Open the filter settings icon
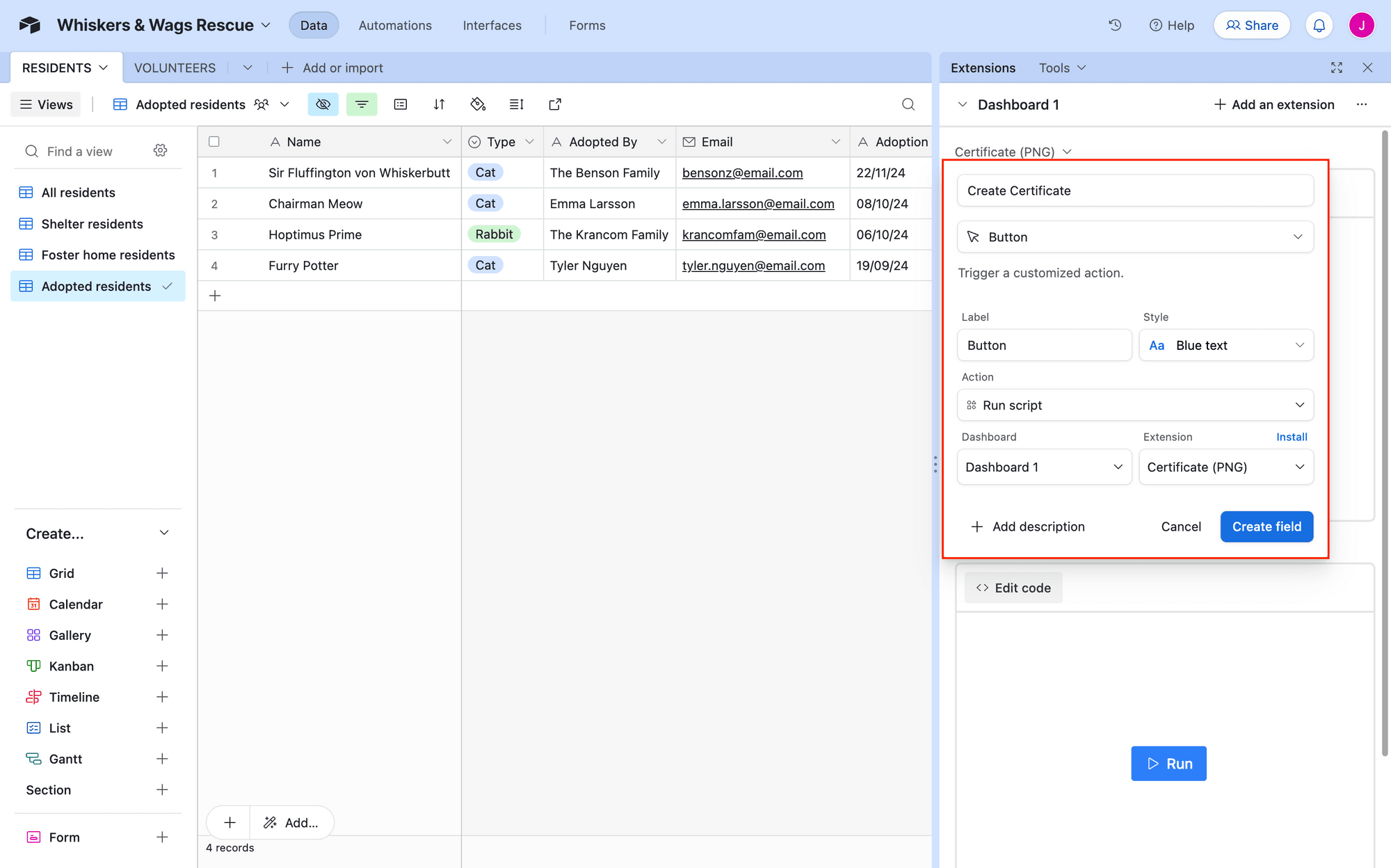Image resolution: width=1391 pixels, height=868 pixels. (362, 104)
